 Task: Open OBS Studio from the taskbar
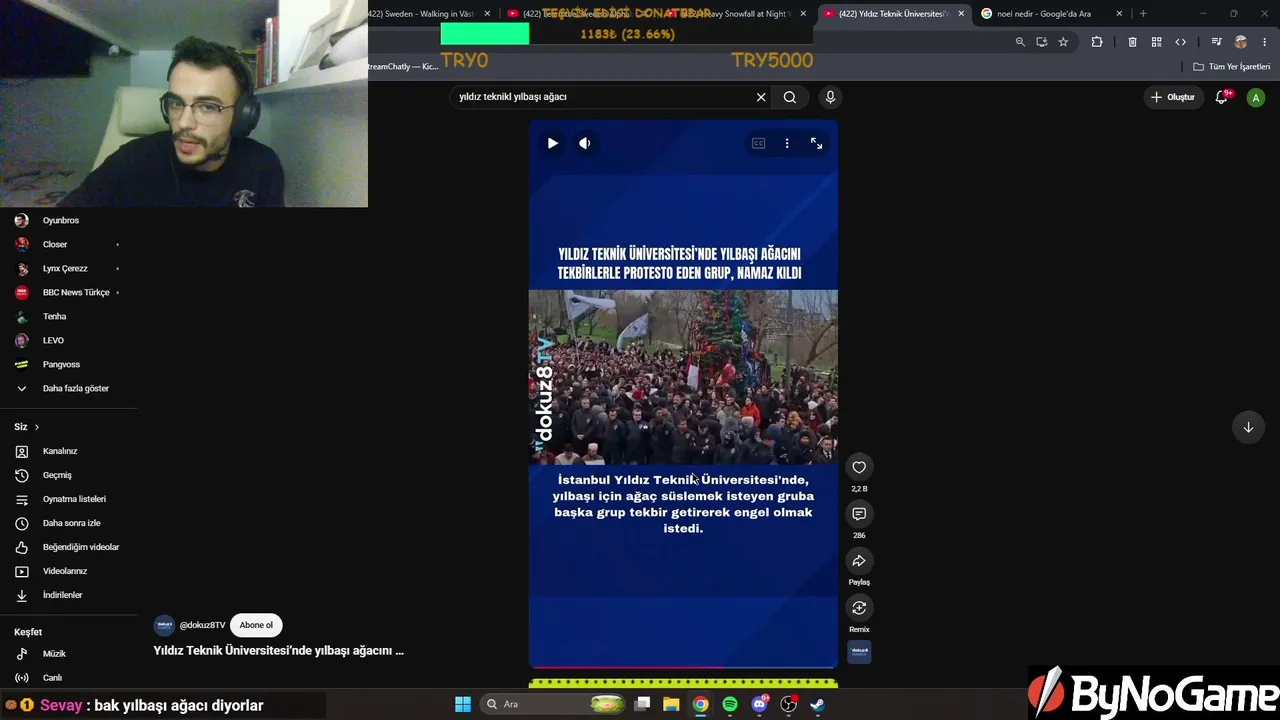point(788,704)
